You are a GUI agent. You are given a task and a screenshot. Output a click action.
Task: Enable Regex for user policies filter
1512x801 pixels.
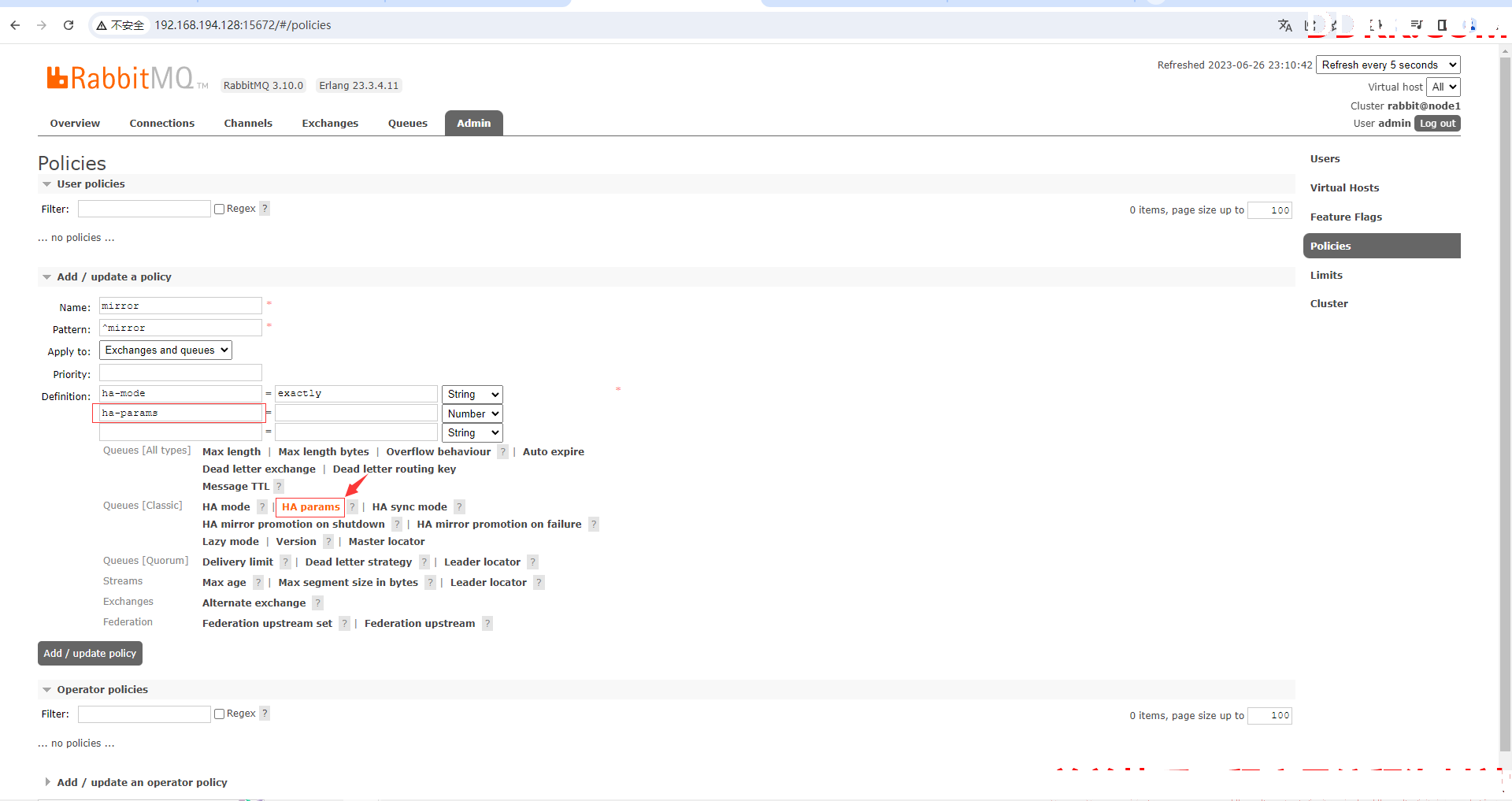pos(220,210)
